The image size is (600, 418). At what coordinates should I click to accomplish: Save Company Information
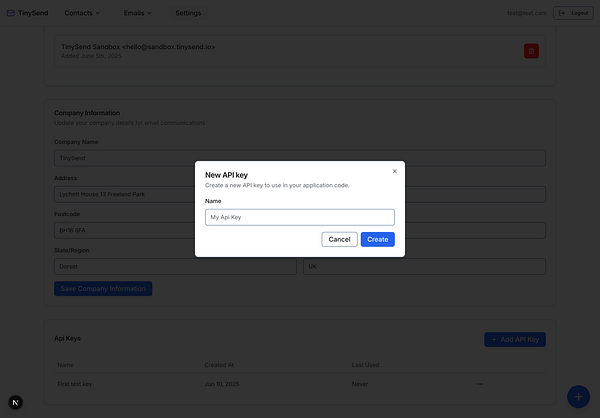[103, 289]
